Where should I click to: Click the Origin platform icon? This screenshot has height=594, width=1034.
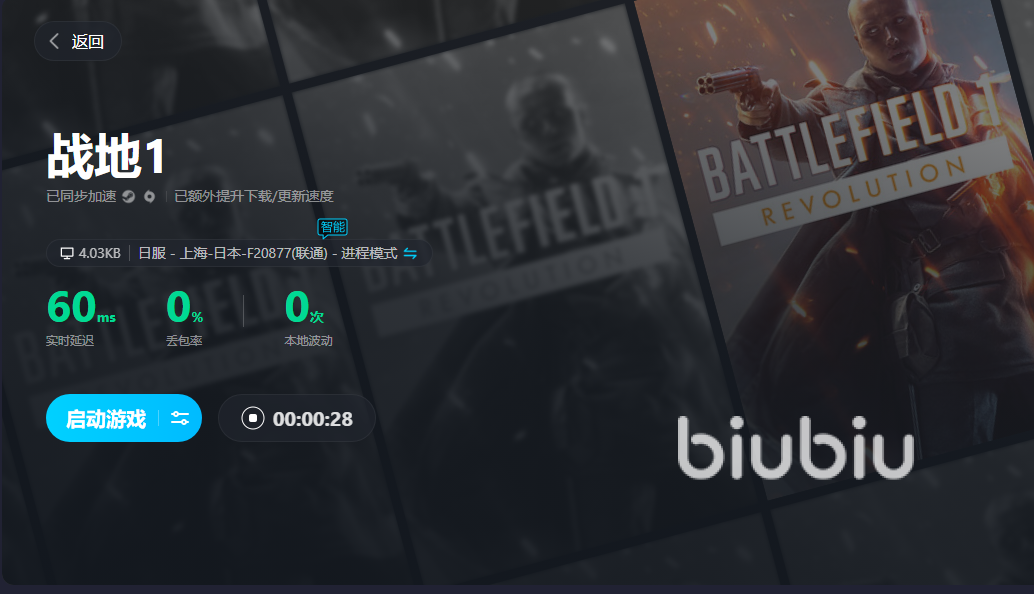[150, 196]
